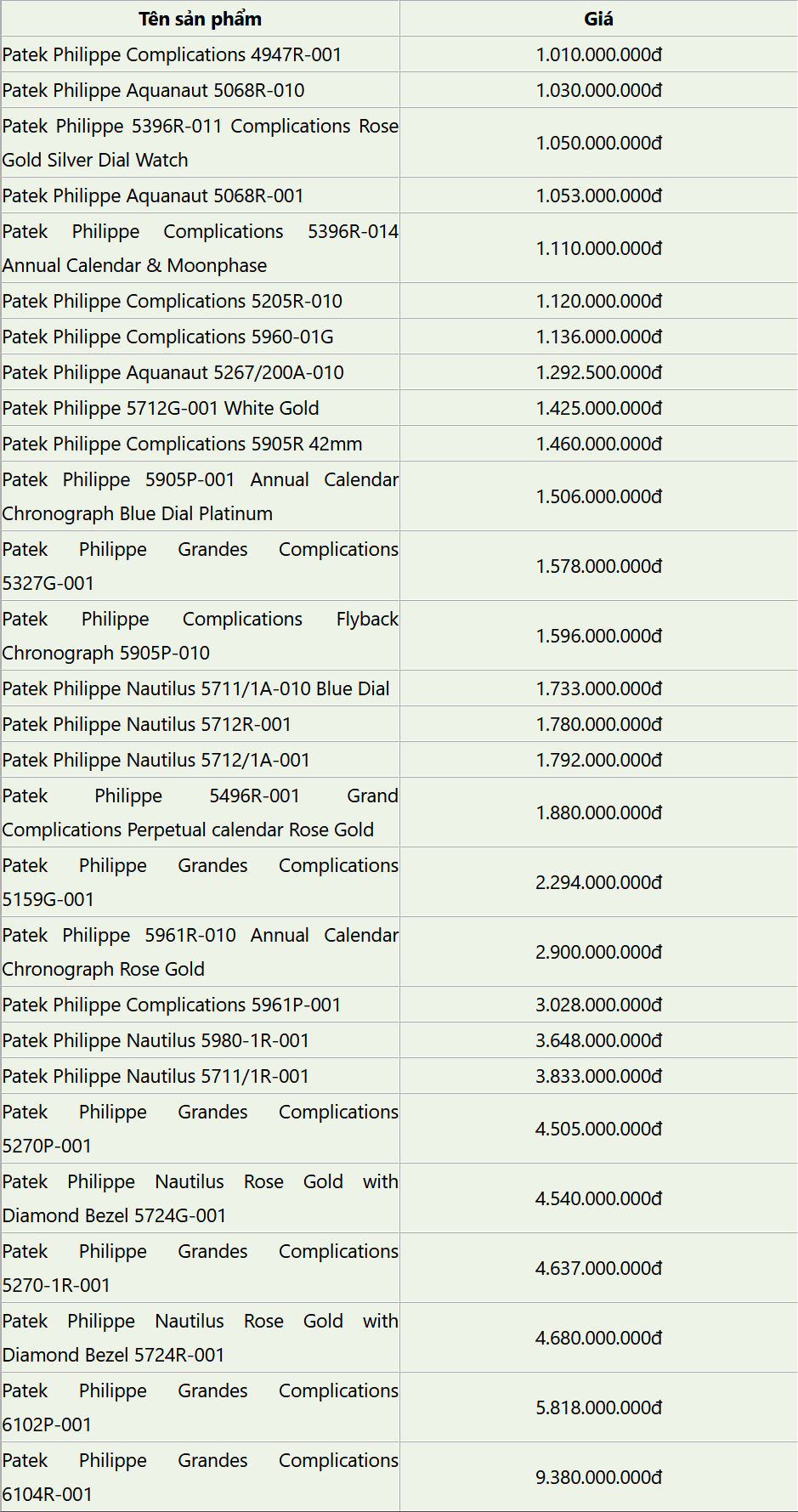
Task: Select Patek Philippe Nautilus 5980-1R-001 entry
Action: [x=156, y=1040]
